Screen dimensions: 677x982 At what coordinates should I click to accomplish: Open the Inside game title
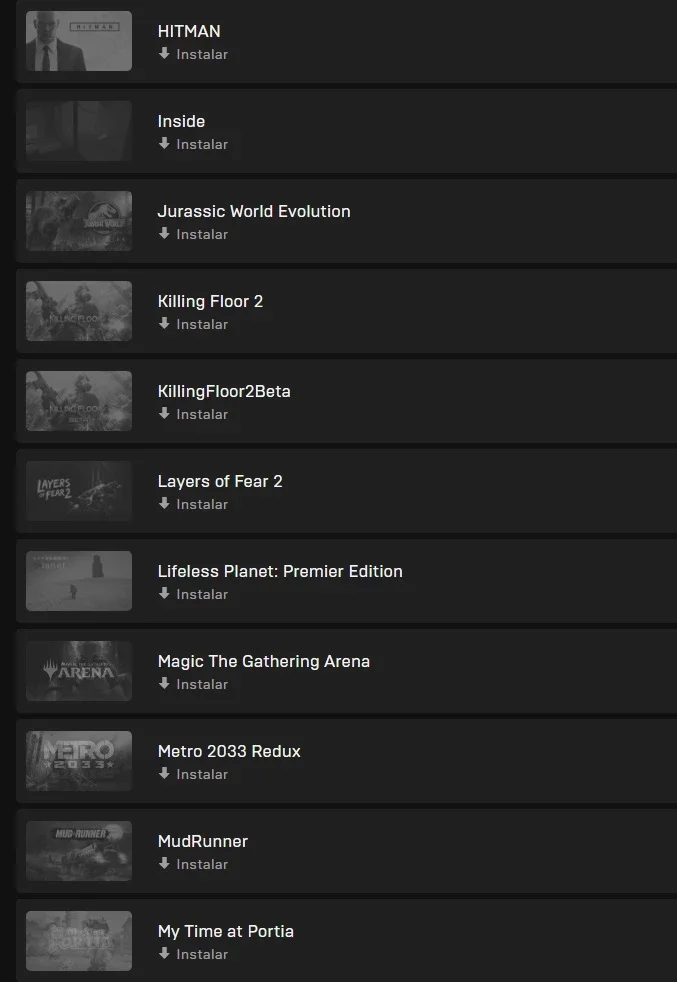pyautogui.click(x=181, y=121)
